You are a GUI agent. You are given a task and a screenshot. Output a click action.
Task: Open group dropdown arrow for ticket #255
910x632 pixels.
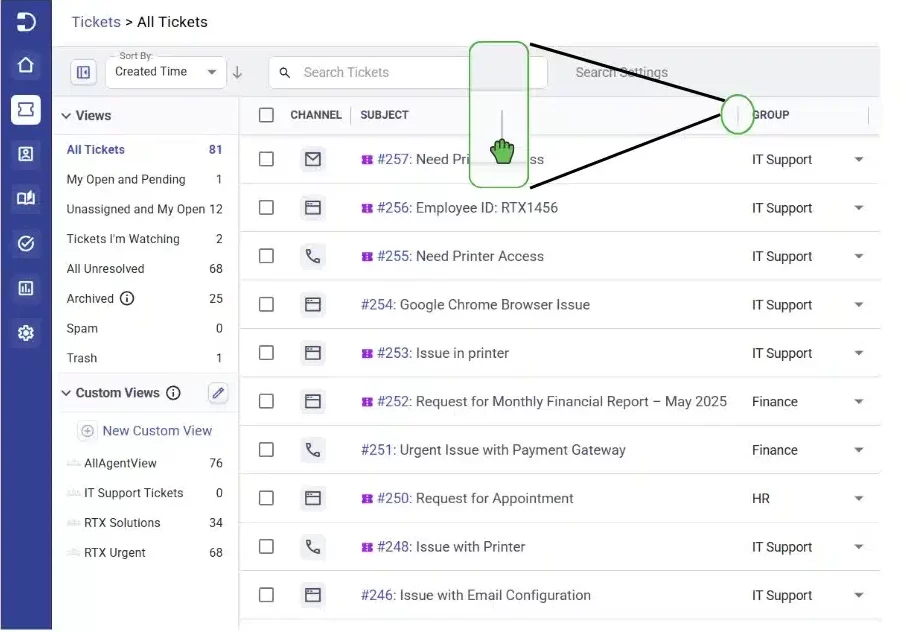pos(859,256)
